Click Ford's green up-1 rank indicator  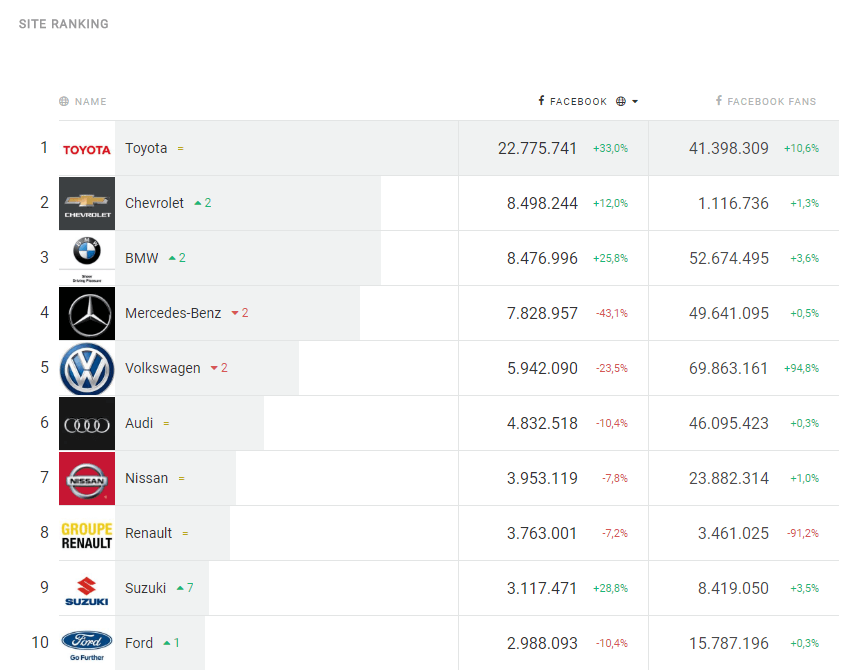[x=172, y=643]
